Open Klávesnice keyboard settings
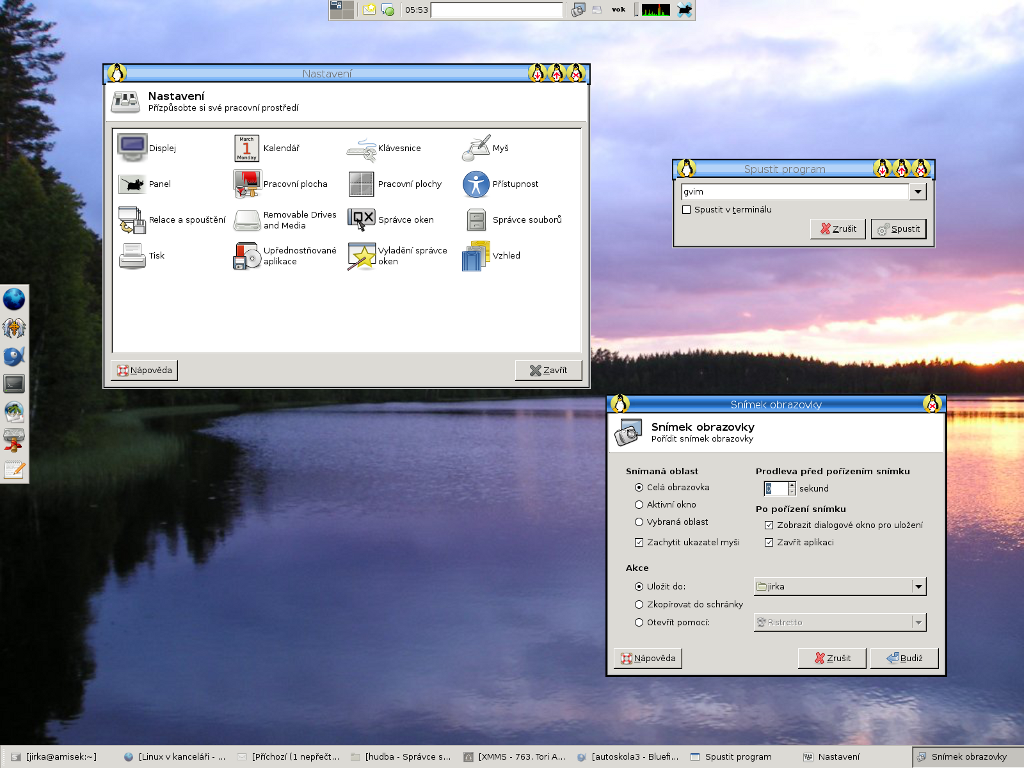The width and height of the screenshot is (1024, 768). pos(361,148)
